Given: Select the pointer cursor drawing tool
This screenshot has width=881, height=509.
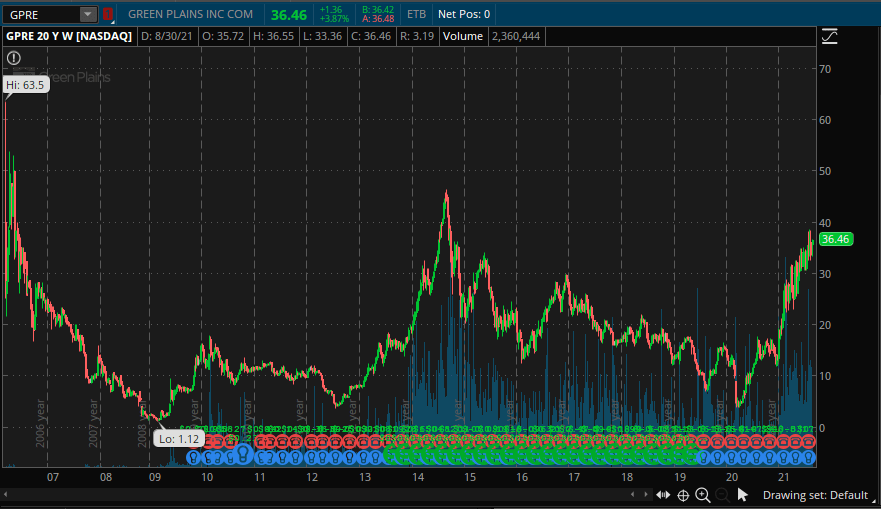Looking at the screenshot, I should click(x=742, y=495).
